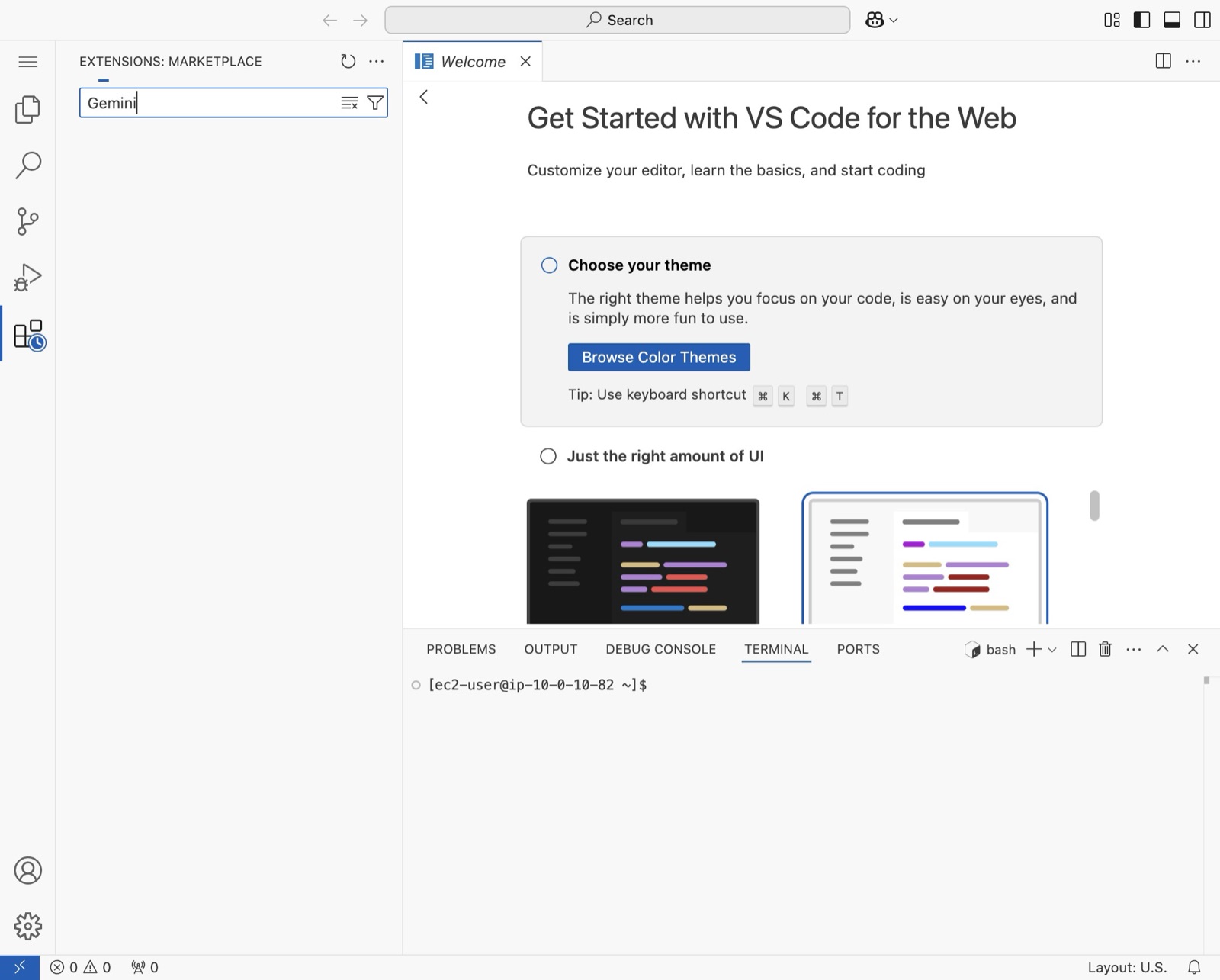The width and height of the screenshot is (1220, 980).
Task: Choose the dark theme preview thumbnail
Action: click(643, 561)
